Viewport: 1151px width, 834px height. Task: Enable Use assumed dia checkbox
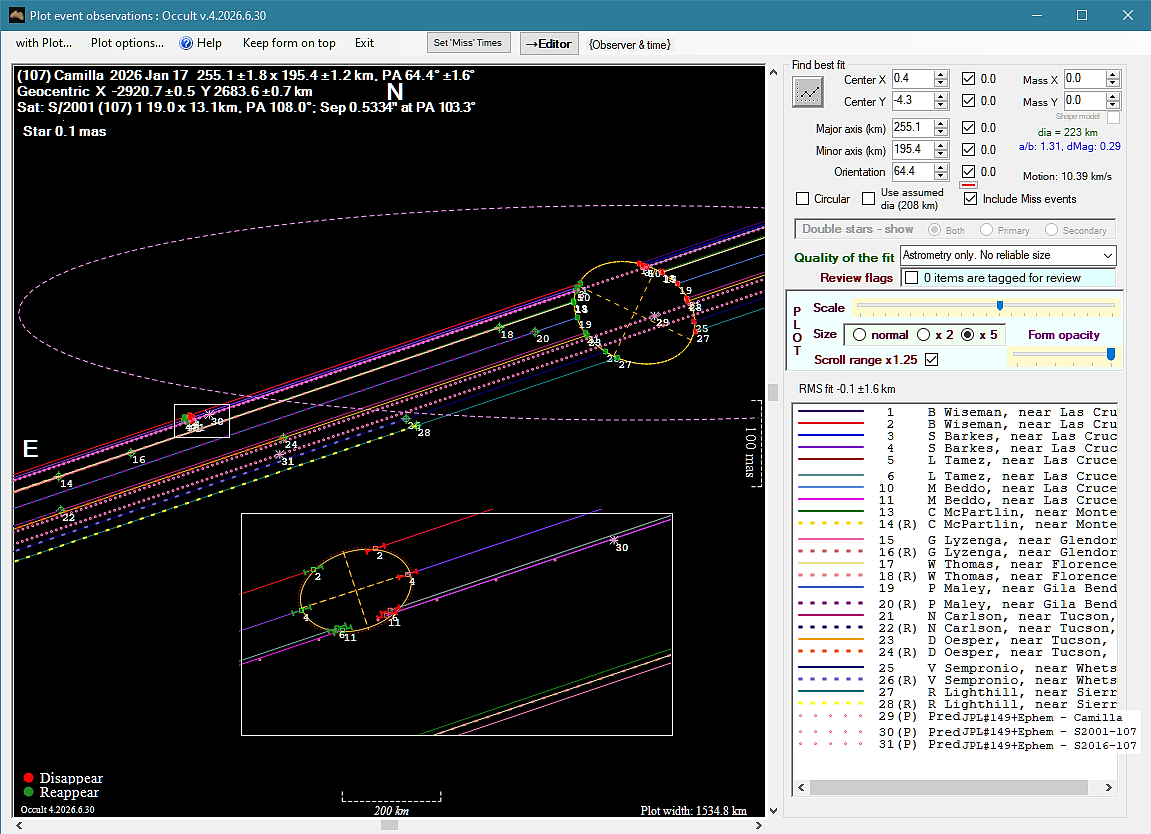point(869,199)
